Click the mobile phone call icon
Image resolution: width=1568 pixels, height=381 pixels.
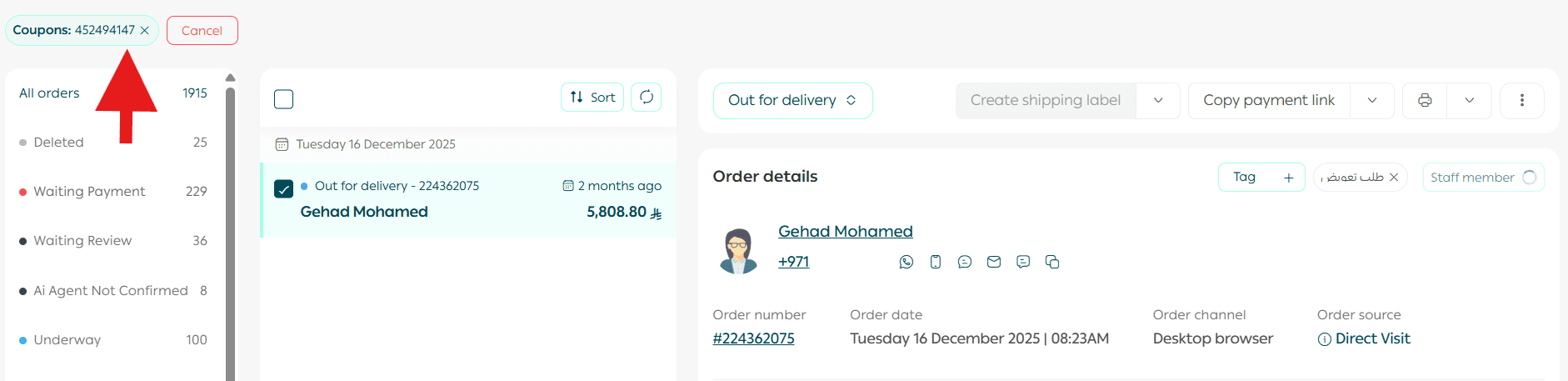click(x=936, y=262)
